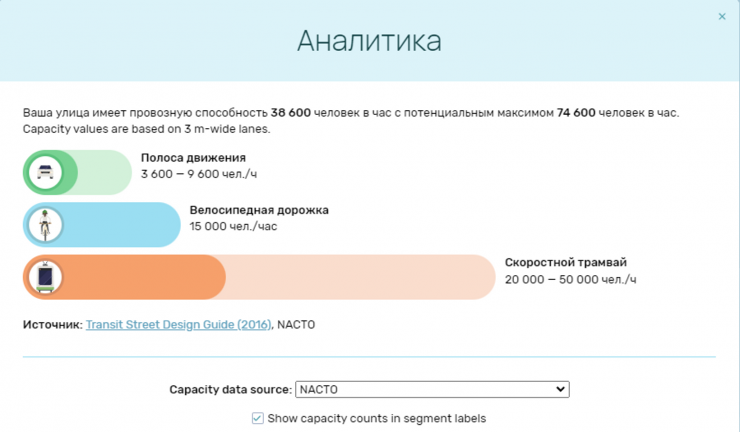Screen dimensions: 740x432
Task: Click the bold 38 600 capacity value
Action: 291,113
